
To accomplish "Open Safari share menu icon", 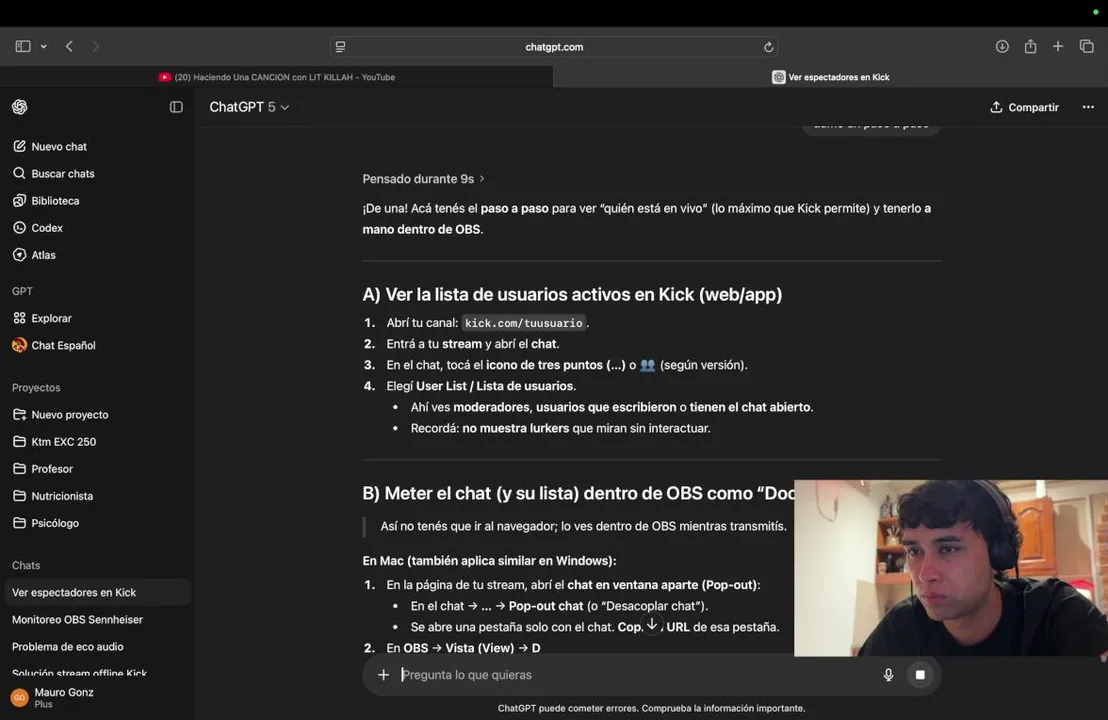I will [x=1030, y=47].
